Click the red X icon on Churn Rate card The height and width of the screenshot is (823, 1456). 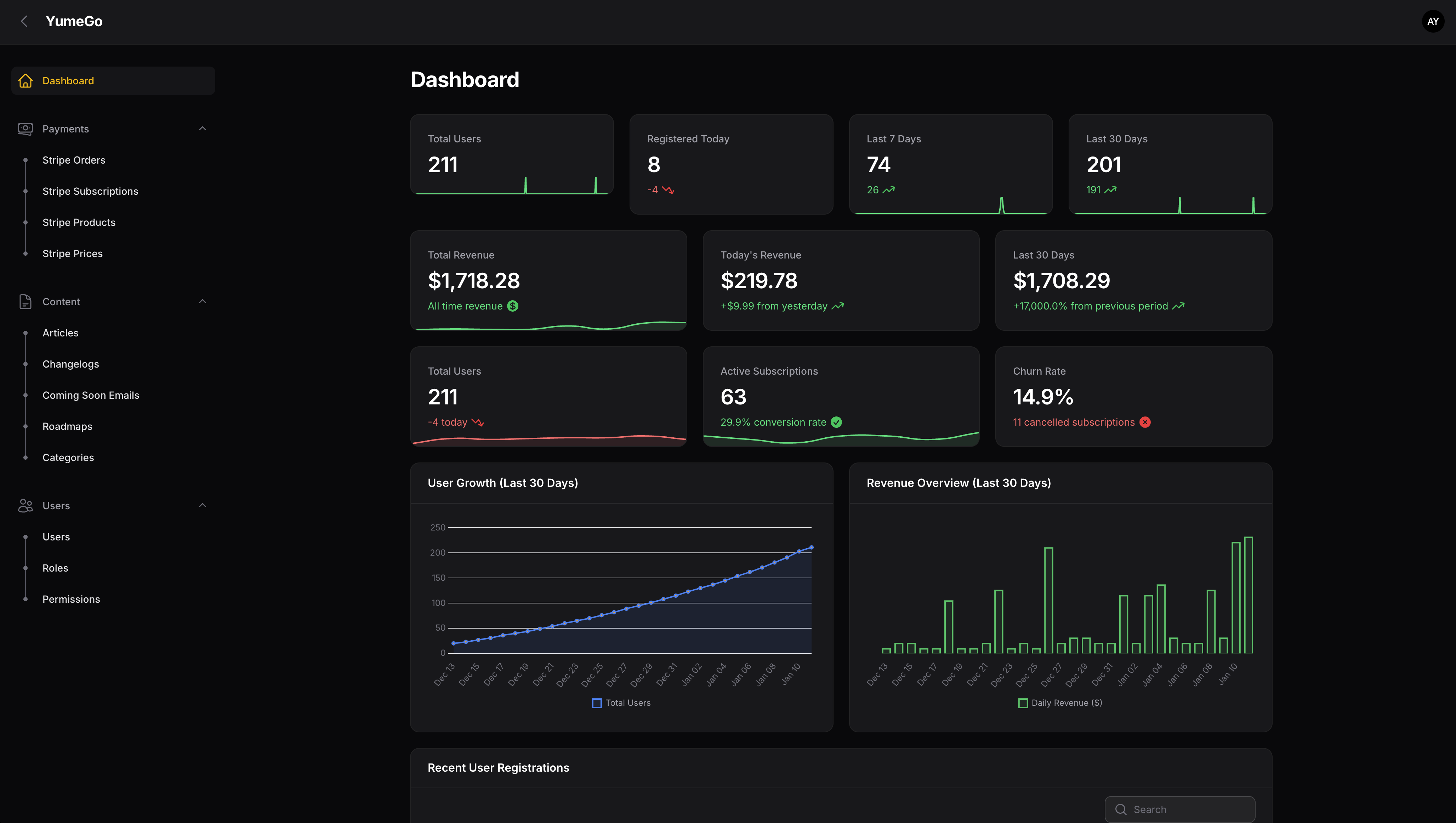tap(1145, 422)
